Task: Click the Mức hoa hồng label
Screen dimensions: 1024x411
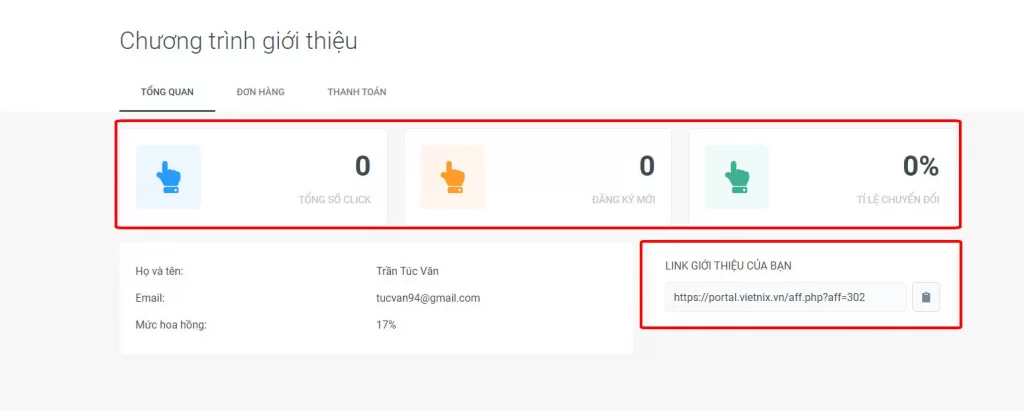Action: pos(171,325)
